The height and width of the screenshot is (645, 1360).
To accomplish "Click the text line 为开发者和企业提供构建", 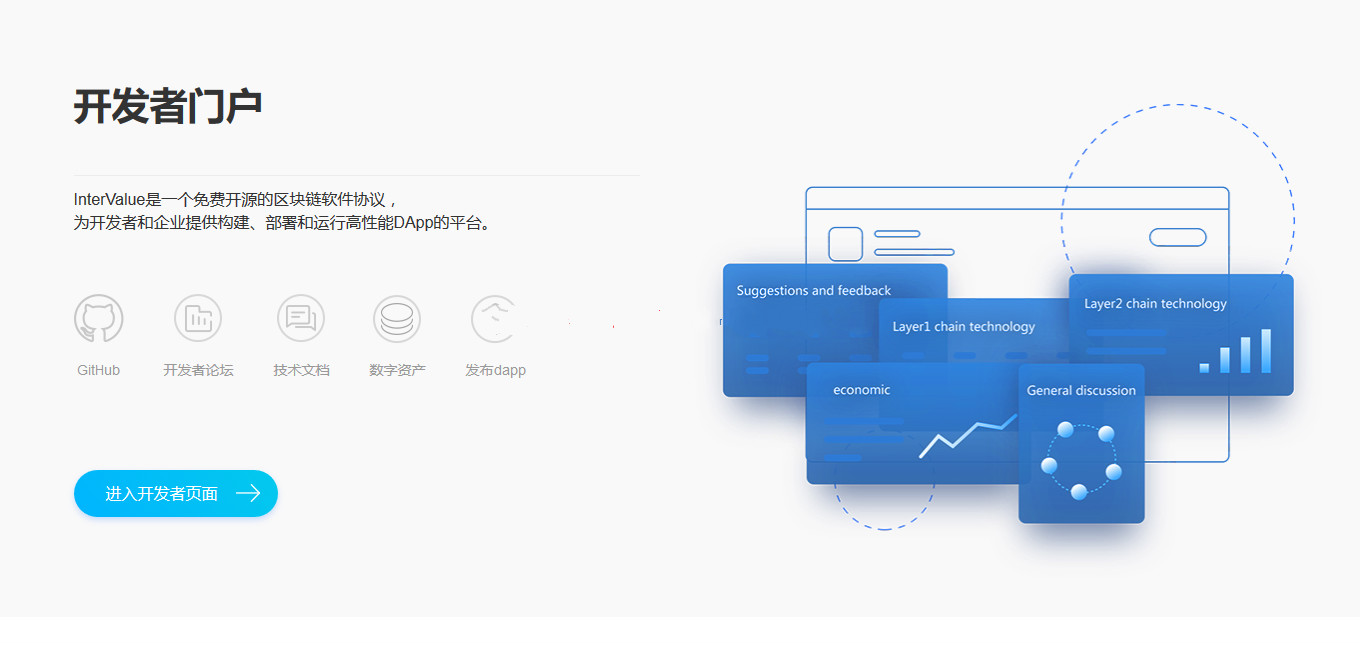I will click(284, 223).
